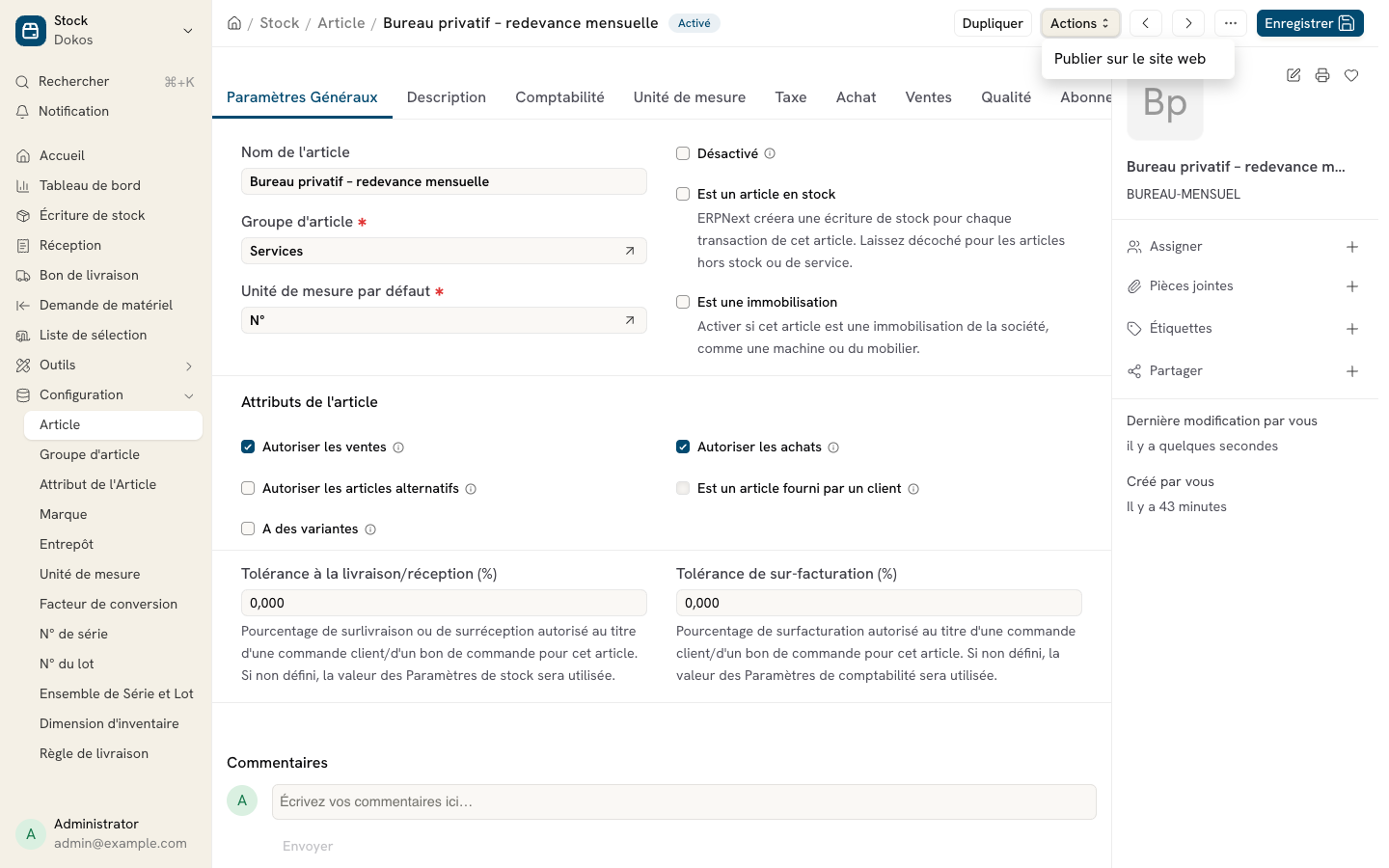Add an attachment with Pièces jointes plus

tap(1352, 286)
